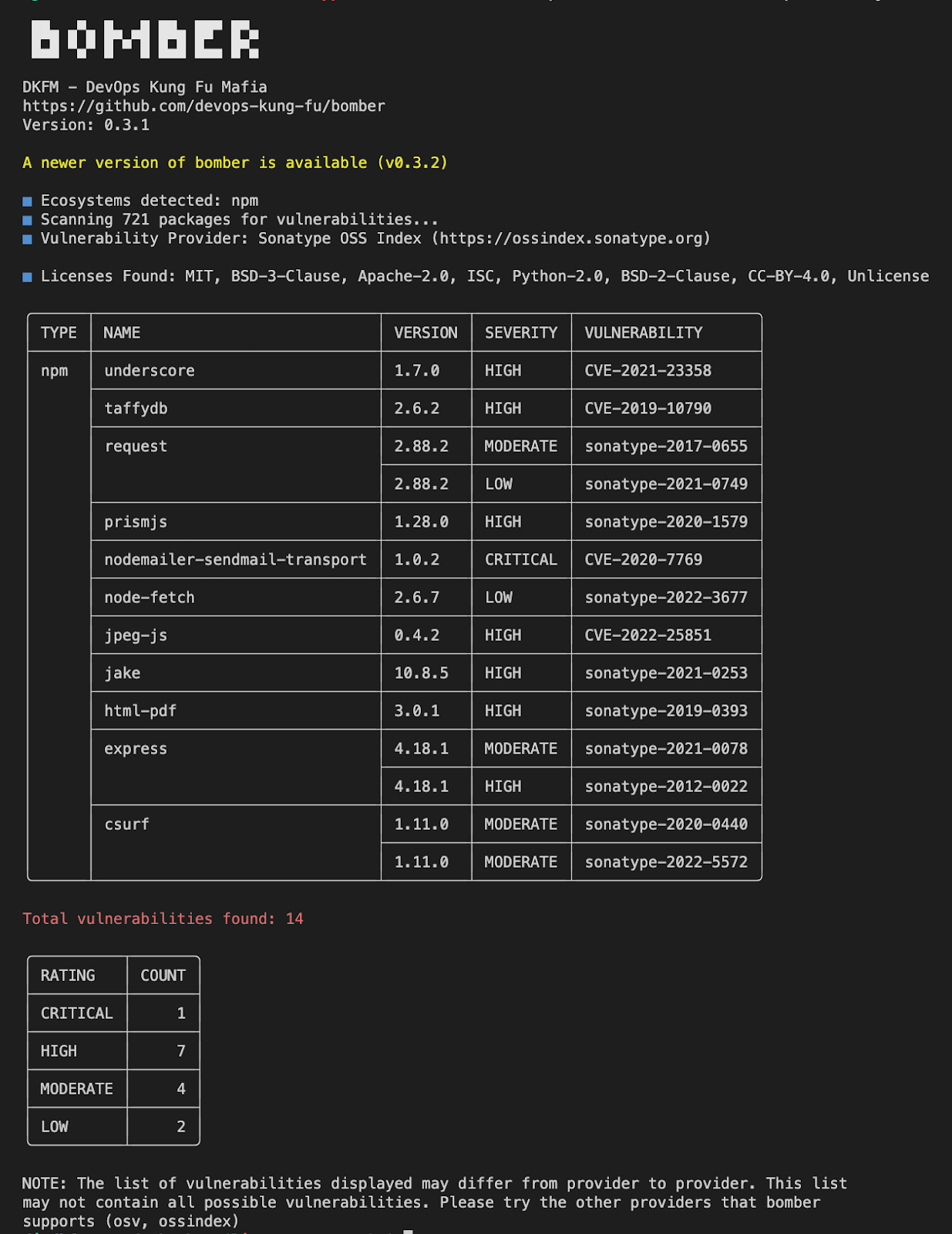The image size is (952, 1234).
Task: Click CVE-2021-23358 vulnerability ID
Action: (x=648, y=371)
